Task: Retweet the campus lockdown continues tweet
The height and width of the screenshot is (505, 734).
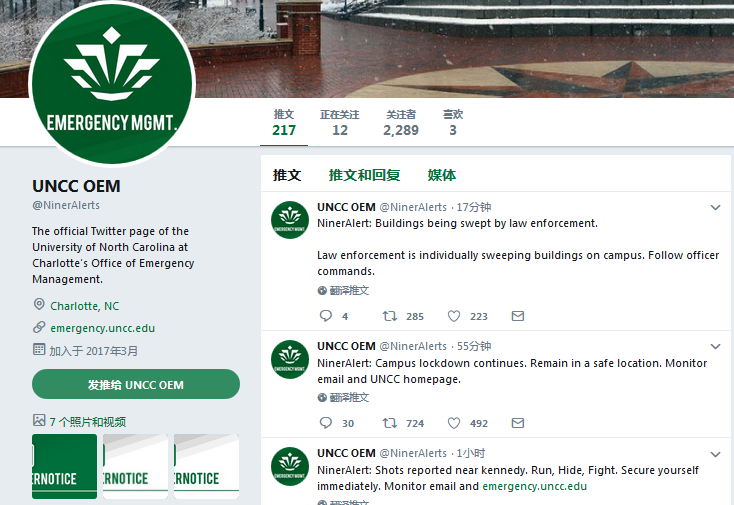Action: (390, 423)
